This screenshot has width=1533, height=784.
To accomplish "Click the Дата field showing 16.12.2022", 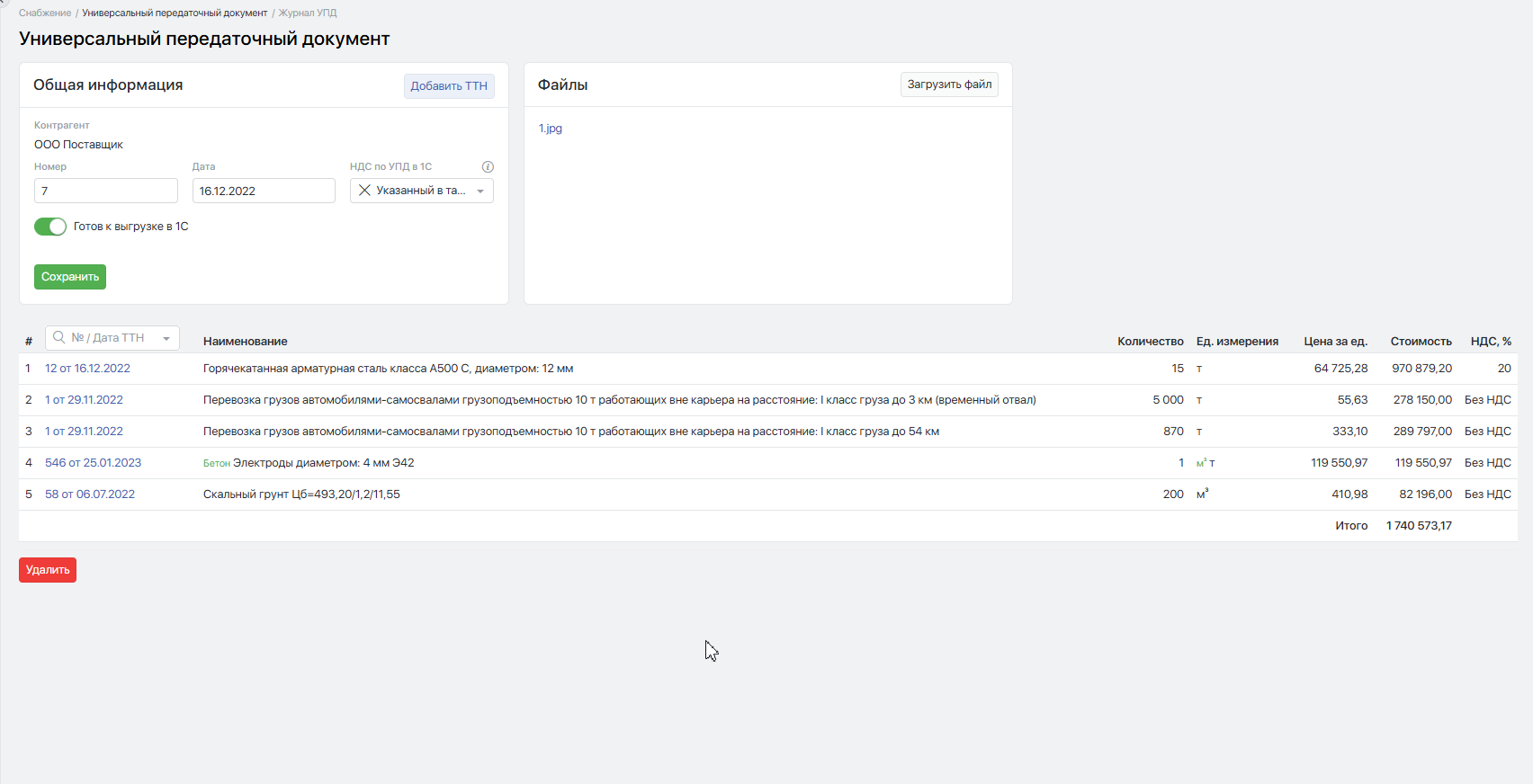I will 264,191.
